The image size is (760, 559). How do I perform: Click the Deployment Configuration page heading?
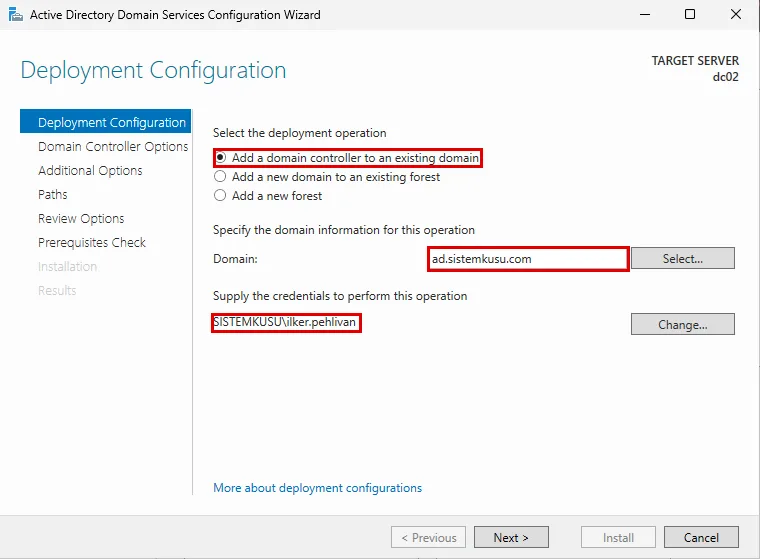click(153, 70)
